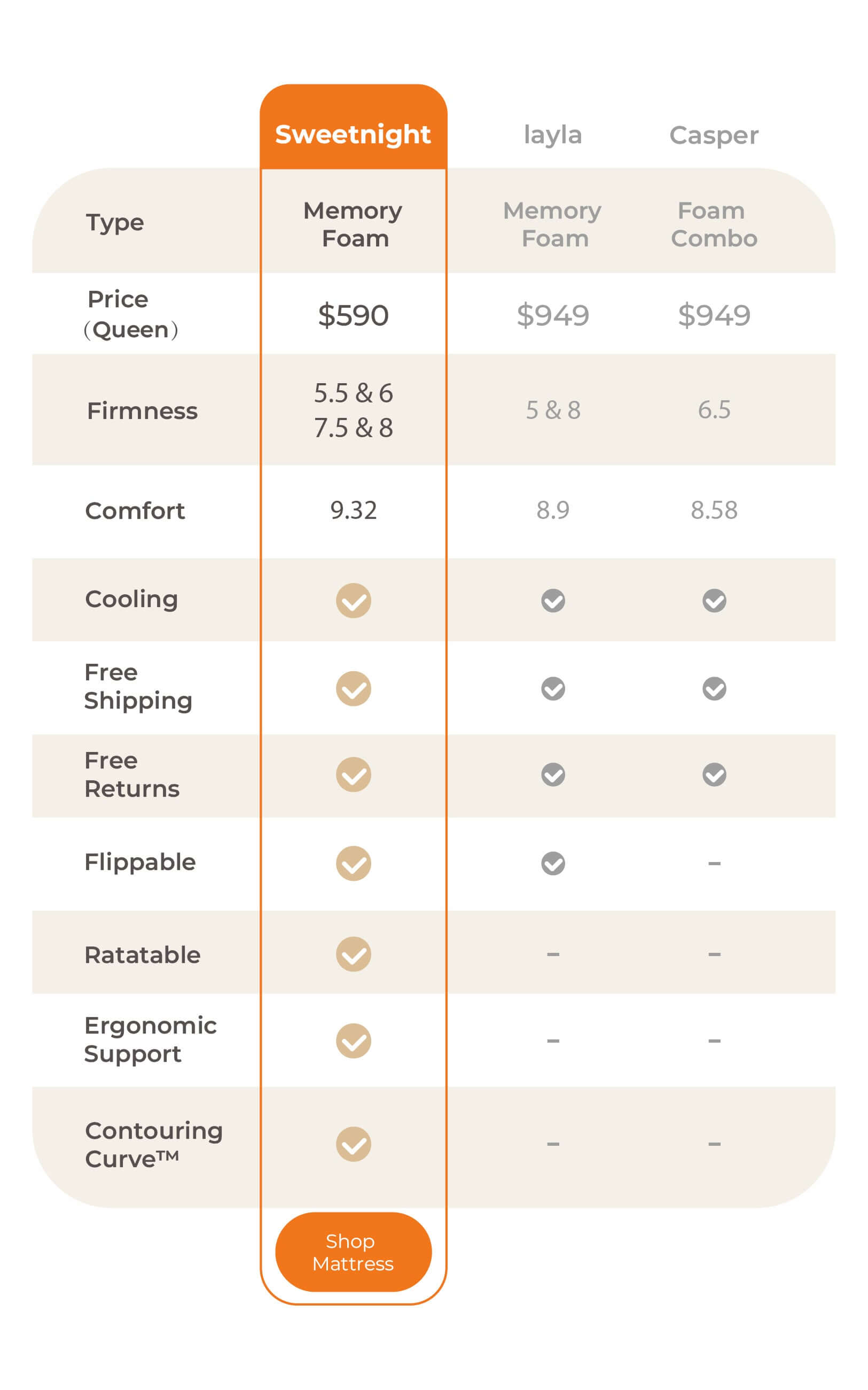
Task: Click Sweetnight's Flippable checkmark icon
Action: pos(353,863)
